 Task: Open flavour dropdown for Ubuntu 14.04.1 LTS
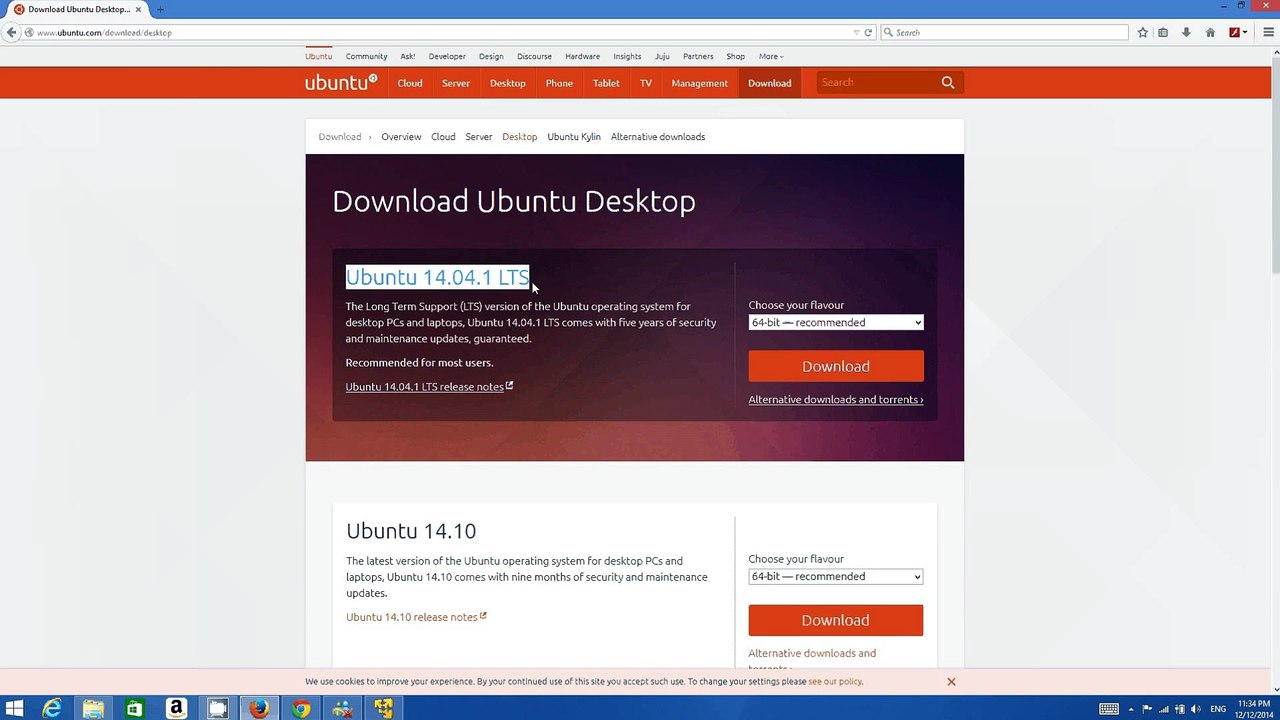(836, 322)
